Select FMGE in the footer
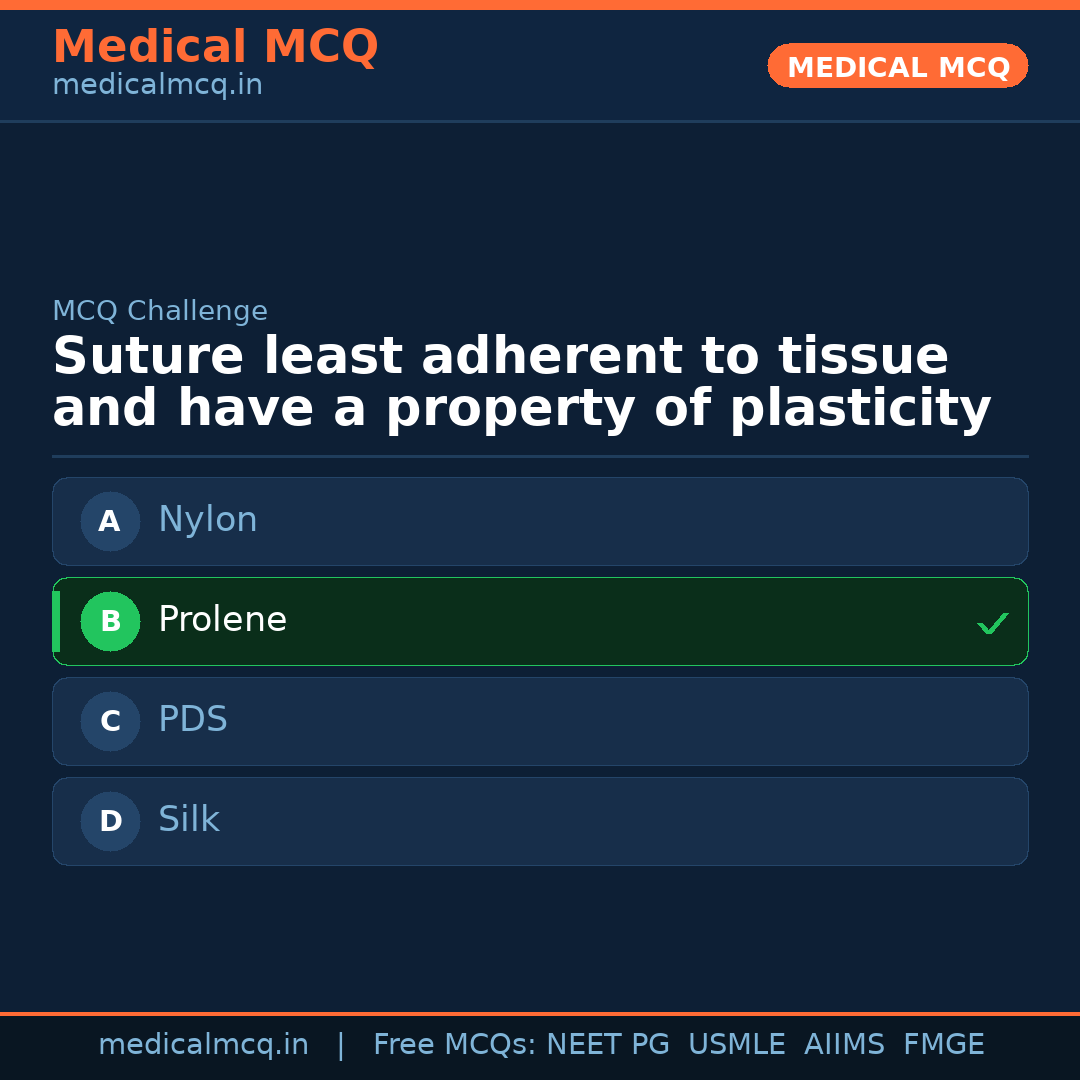The width and height of the screenshot is (1080, 1080). click(943, 1045)
